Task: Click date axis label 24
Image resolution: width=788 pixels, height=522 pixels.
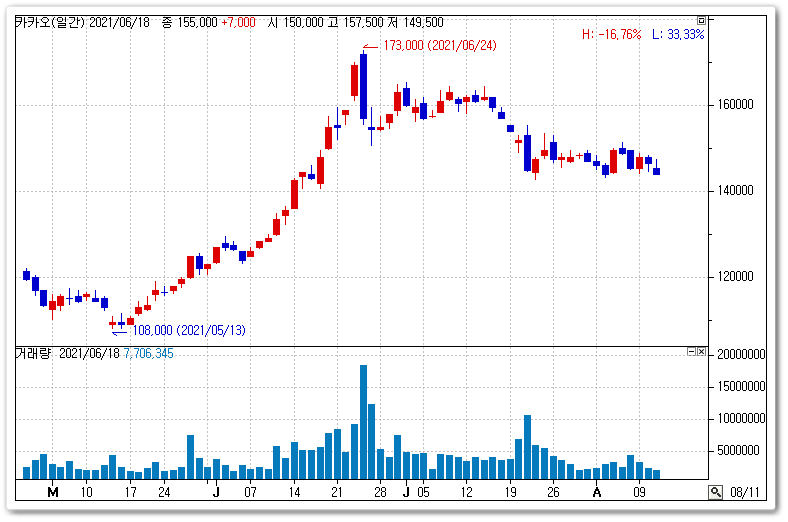Action: (164, 492)
